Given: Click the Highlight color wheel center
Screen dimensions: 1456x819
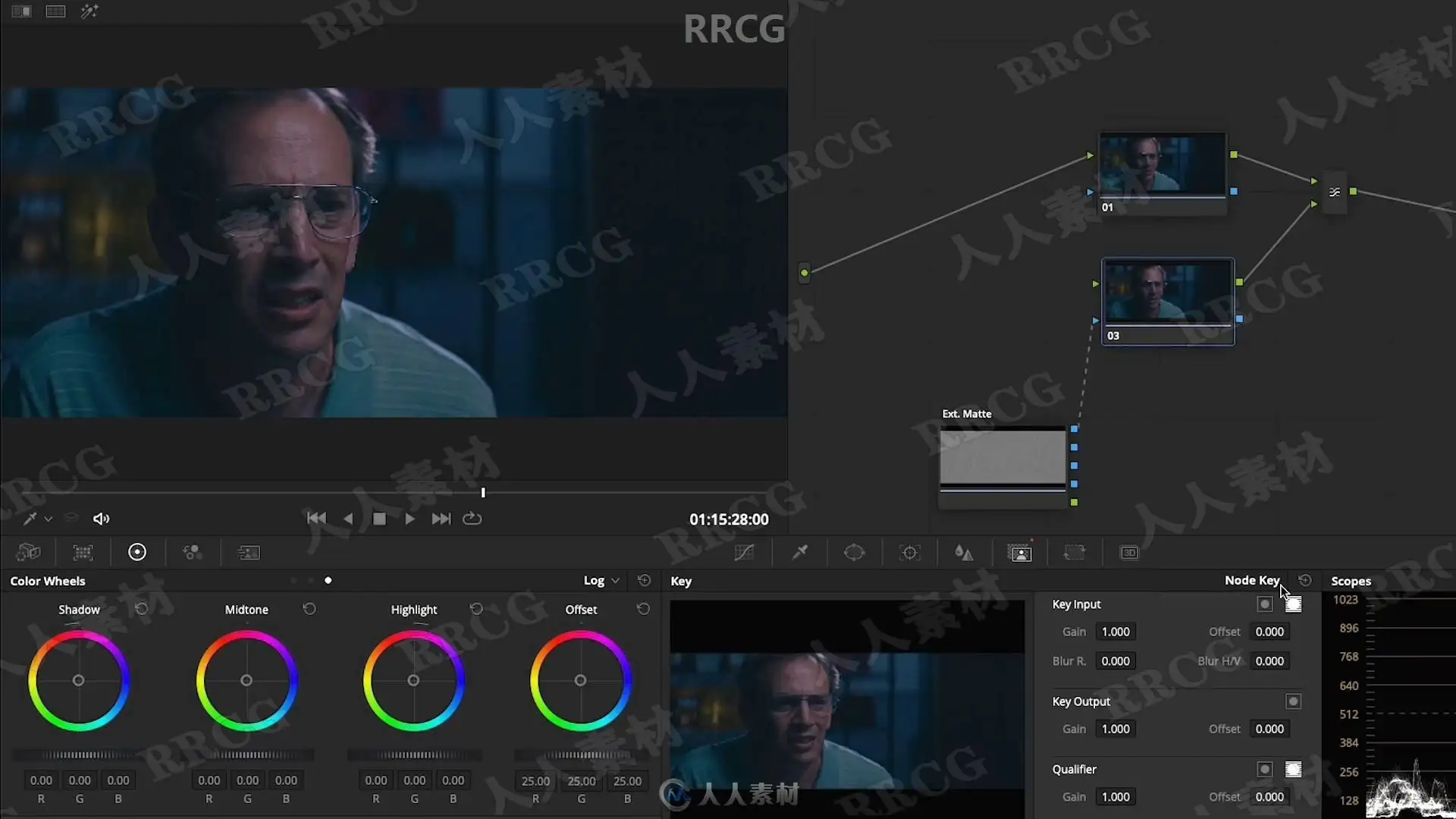Looking at the screenshot, I should pos(413,680).
